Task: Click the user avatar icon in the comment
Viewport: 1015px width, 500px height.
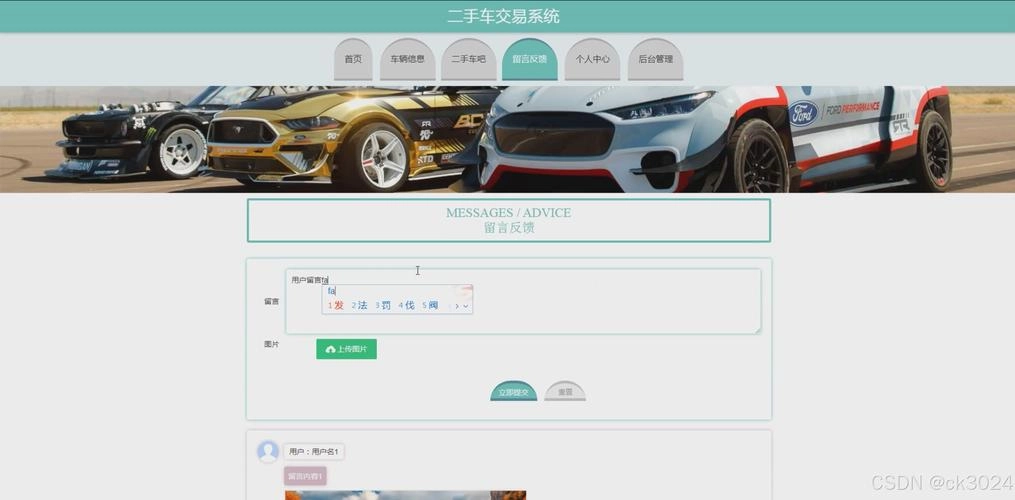Action: [x=268, y=451]
